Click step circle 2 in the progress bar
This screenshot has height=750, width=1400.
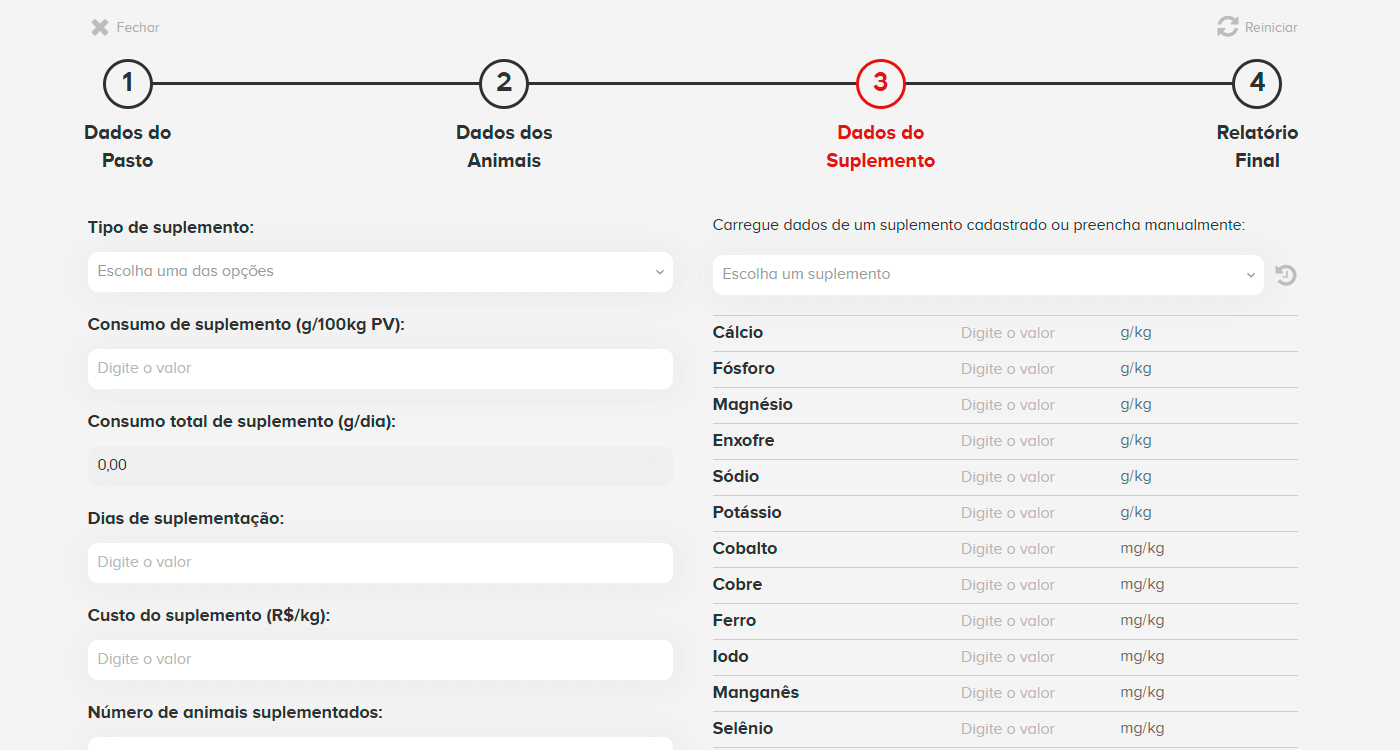click(x=503, y=84)
